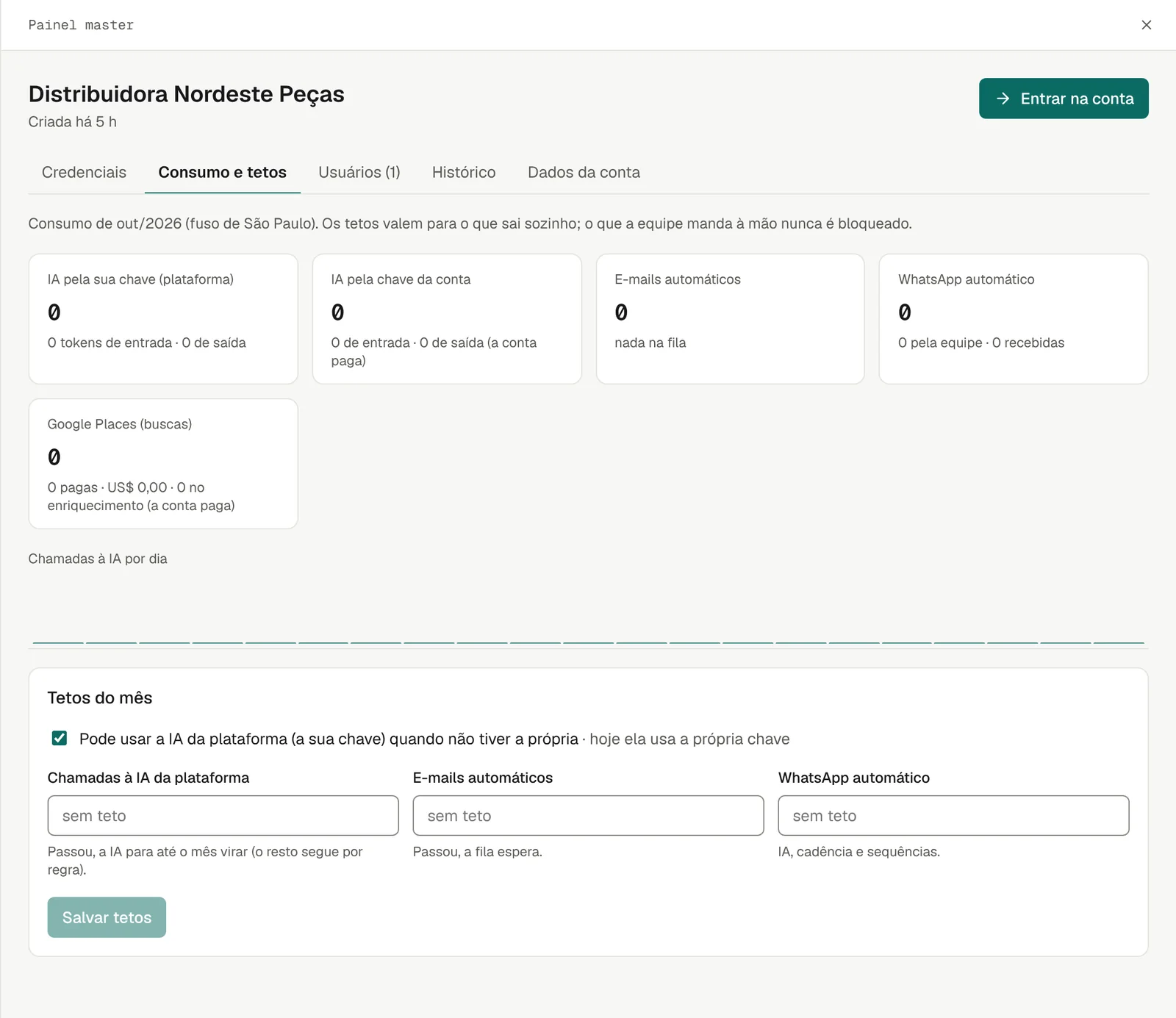Click the Google Places (buscas) card title
This screenshot has height=1018, width=1176.
coord(120,424)
